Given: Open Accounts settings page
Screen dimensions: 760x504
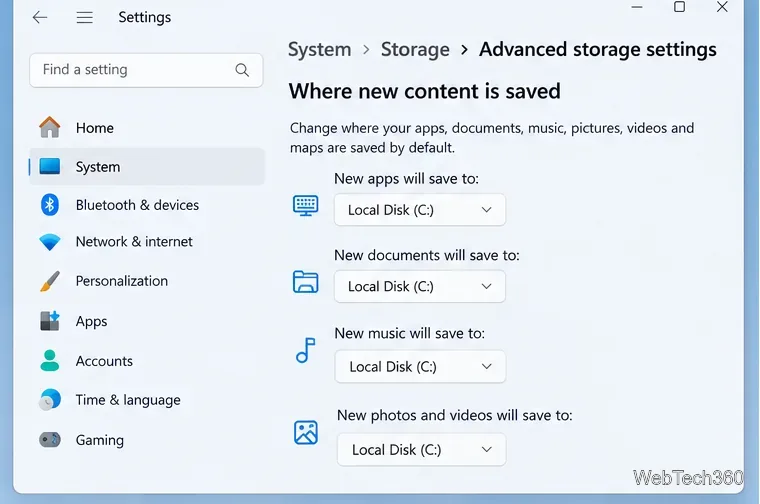Looking at the screenshot, I should pyautogui.click(x=146, y=361).
